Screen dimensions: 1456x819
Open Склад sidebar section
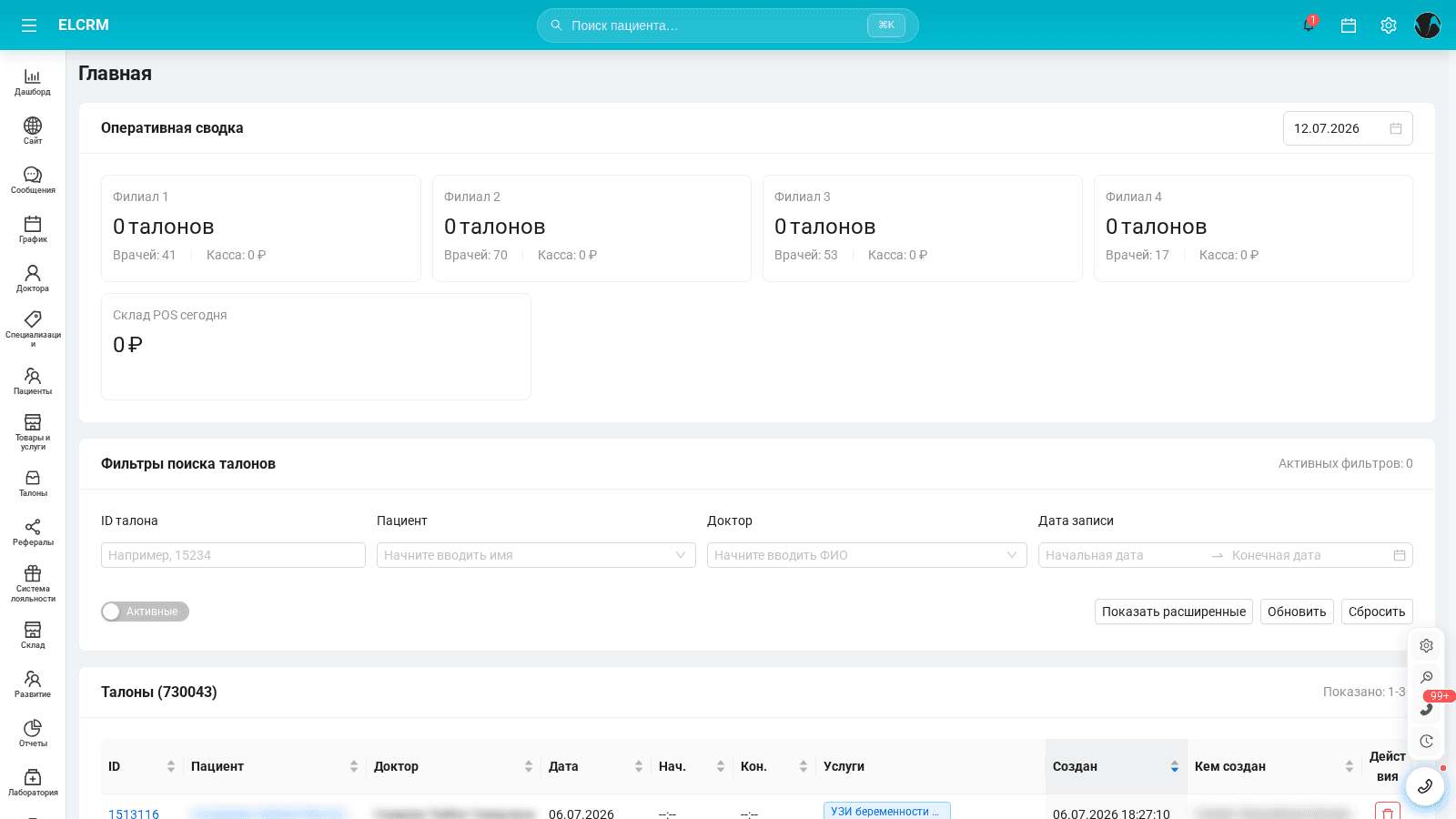click(x=33, y=635)
